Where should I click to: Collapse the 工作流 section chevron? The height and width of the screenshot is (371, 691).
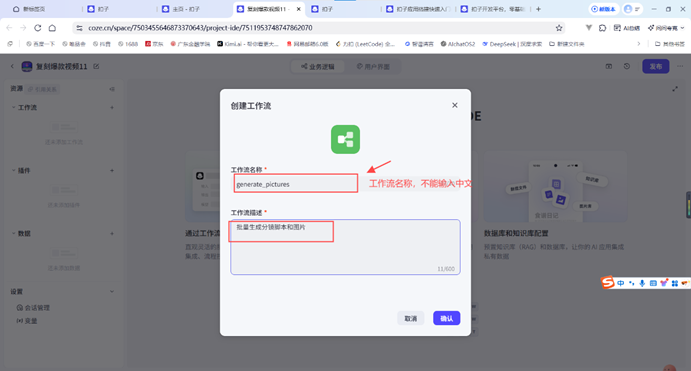(13, 108)
